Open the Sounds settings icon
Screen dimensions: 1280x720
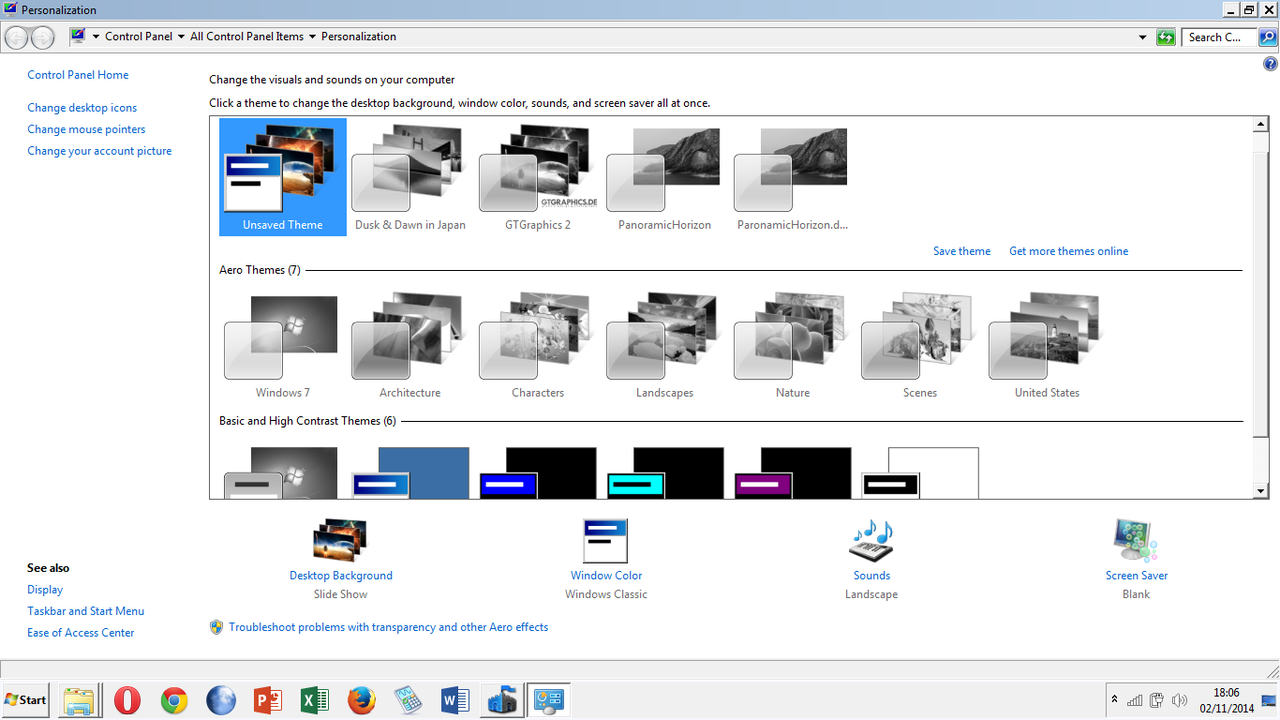pos(871,540)
